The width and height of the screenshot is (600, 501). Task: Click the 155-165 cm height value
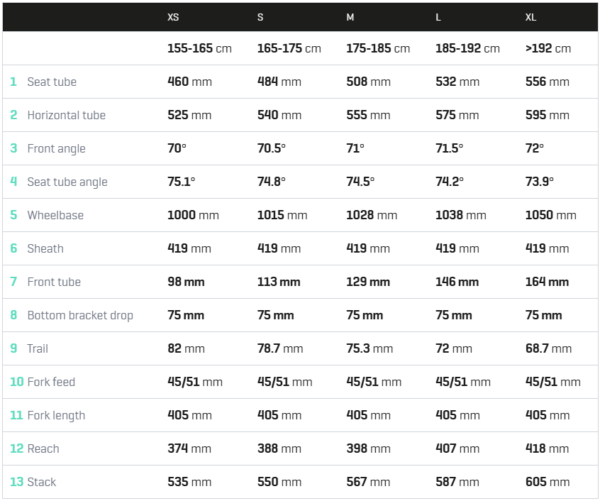coord(199,49)
